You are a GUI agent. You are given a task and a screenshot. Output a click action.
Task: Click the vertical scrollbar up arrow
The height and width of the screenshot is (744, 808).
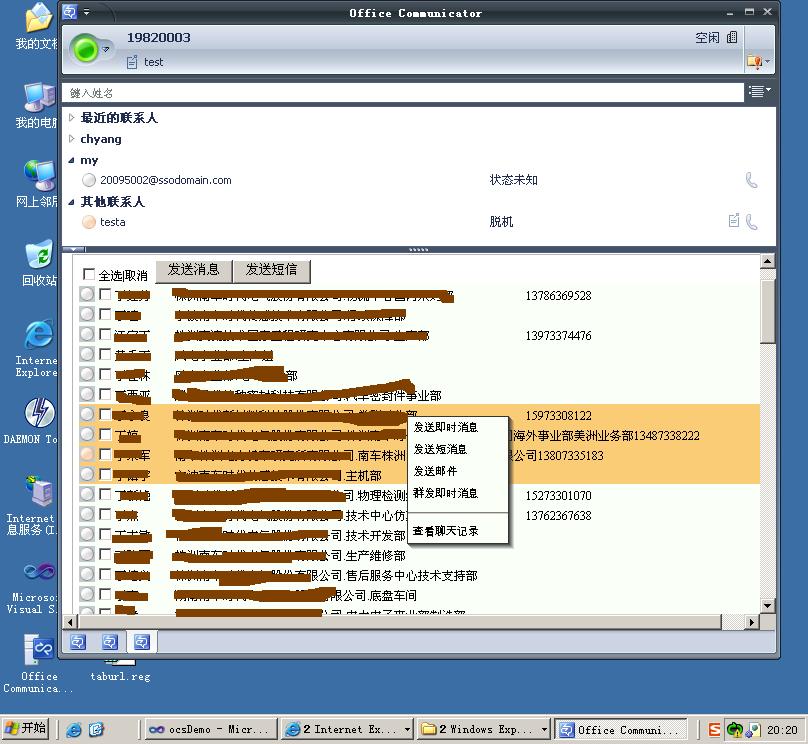[x=767, y=262]
